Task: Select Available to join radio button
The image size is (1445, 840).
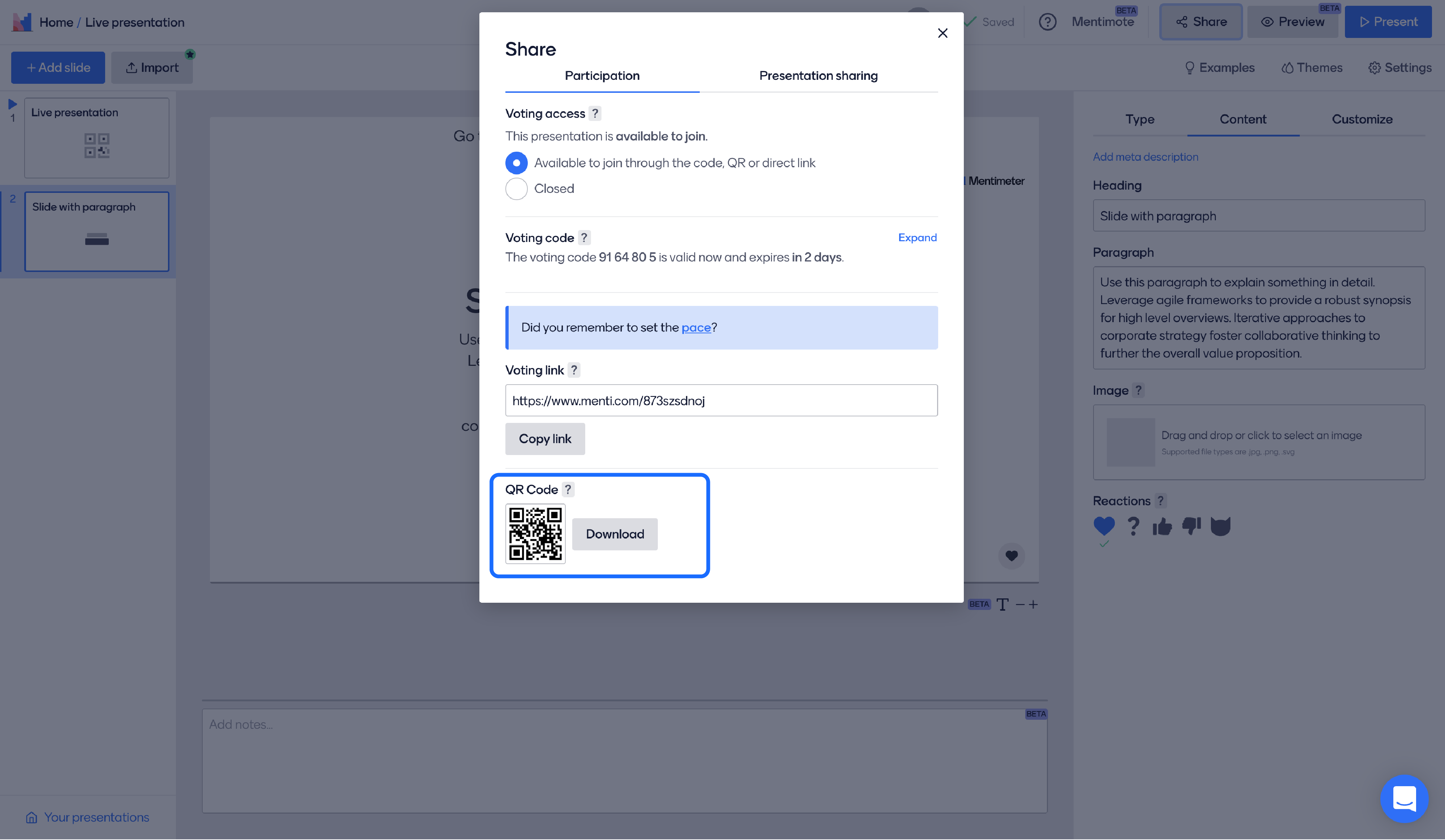Action: [x=516, y=163]
